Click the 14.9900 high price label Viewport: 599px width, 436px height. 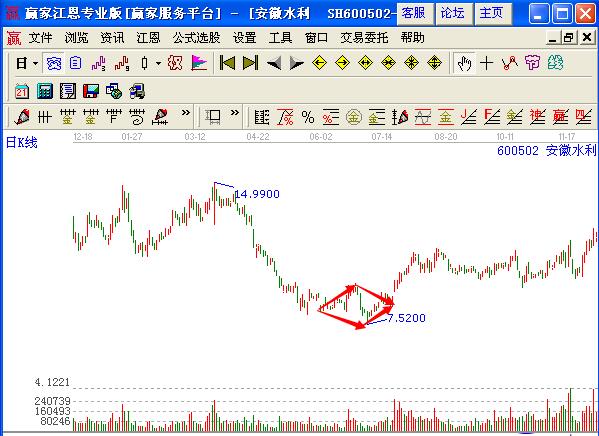(257, 194)
